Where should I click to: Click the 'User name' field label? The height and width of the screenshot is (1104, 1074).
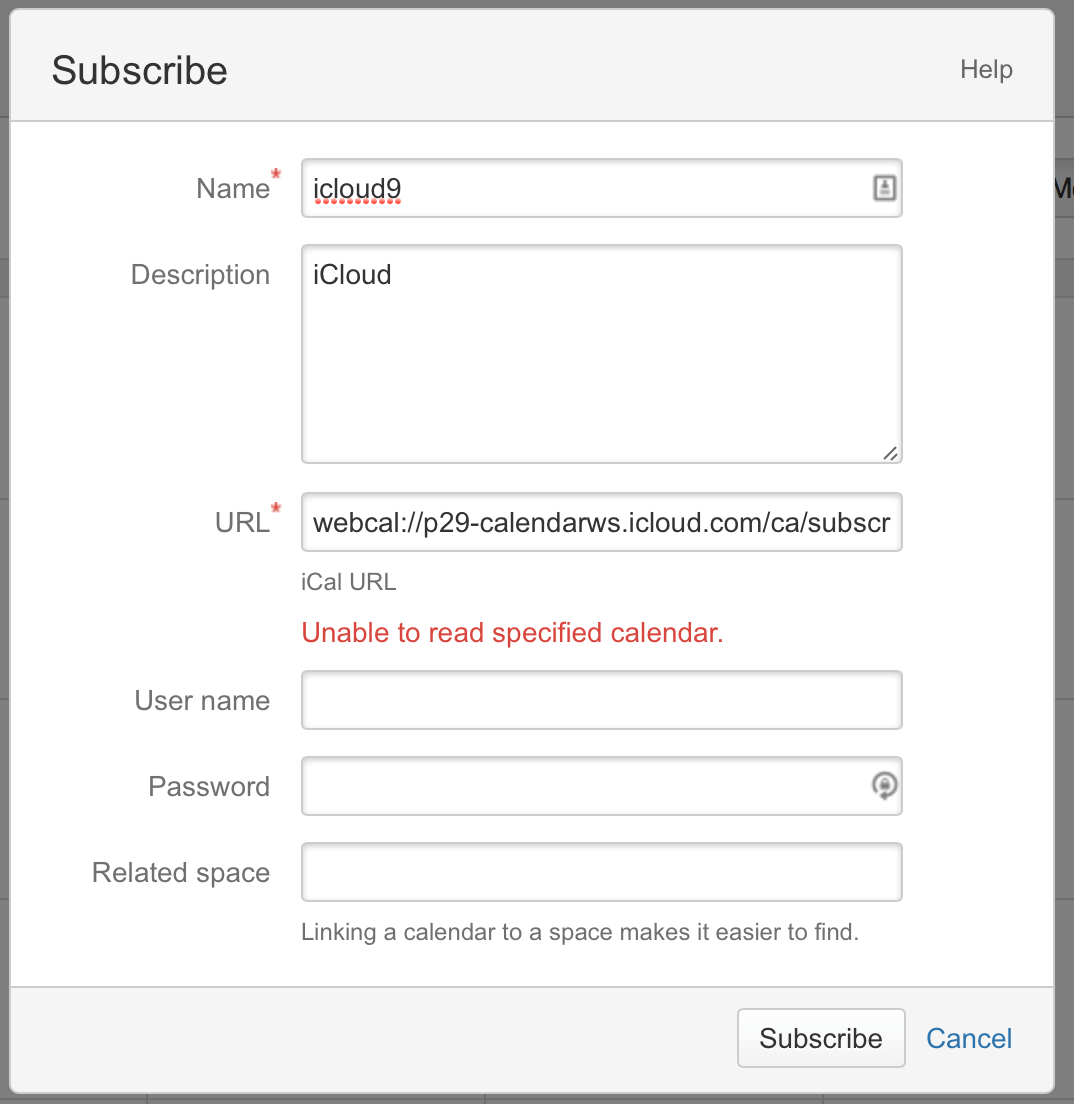tap(202, 701)
